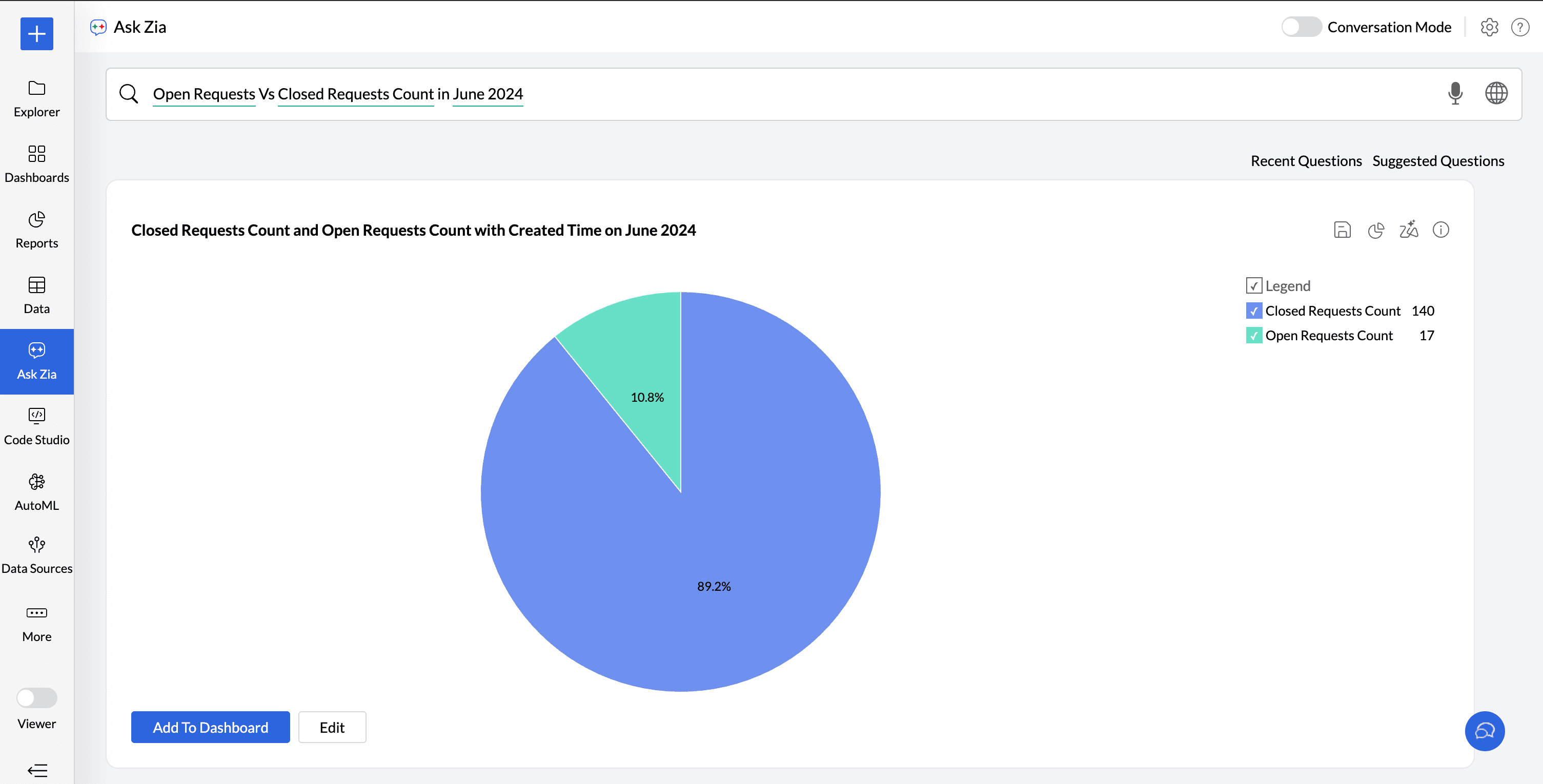
Task: Click the microphone voice input icon
Action: [x=1455, y=93]
